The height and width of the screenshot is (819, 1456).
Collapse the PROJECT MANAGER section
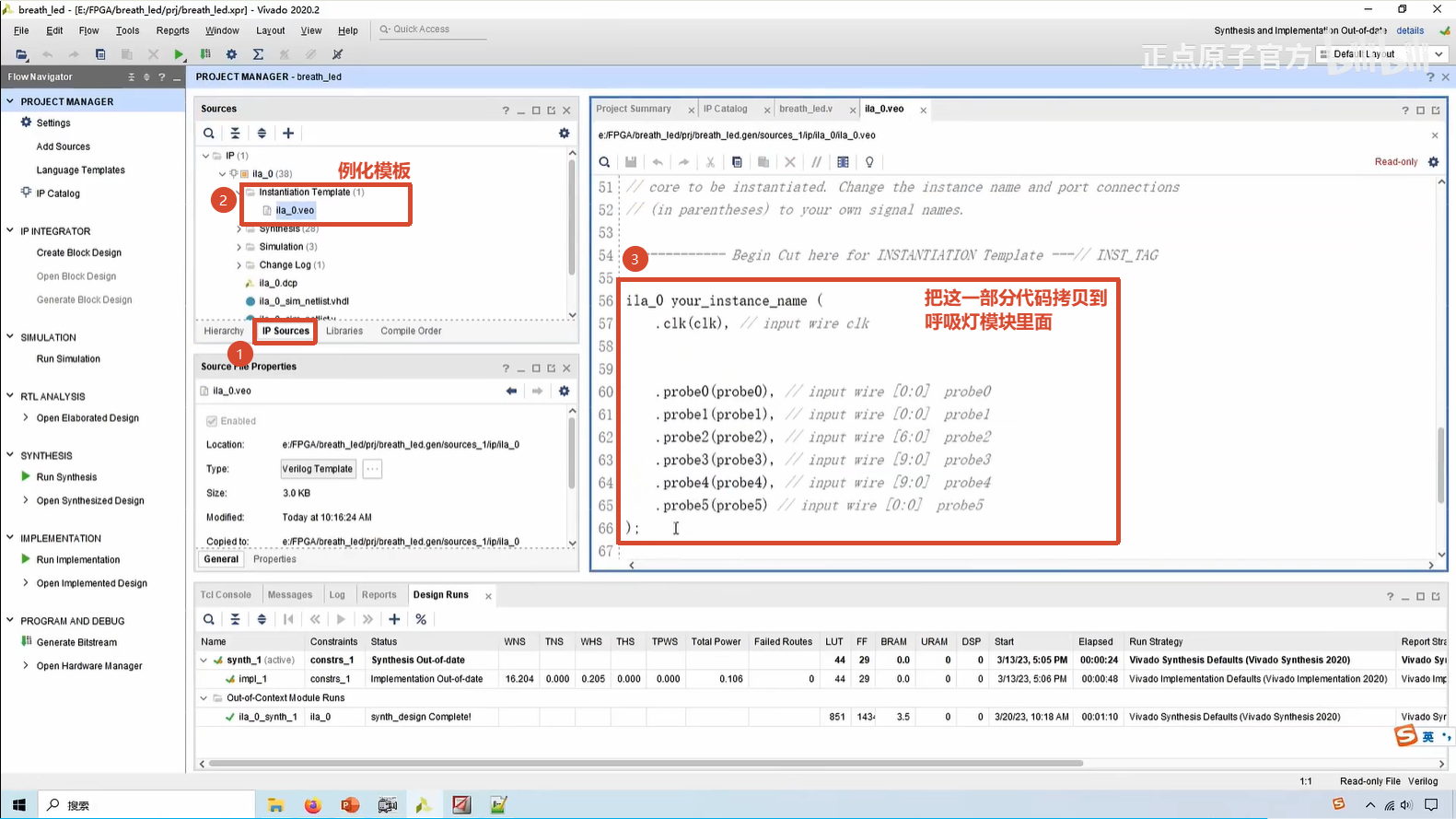[10, 101]
